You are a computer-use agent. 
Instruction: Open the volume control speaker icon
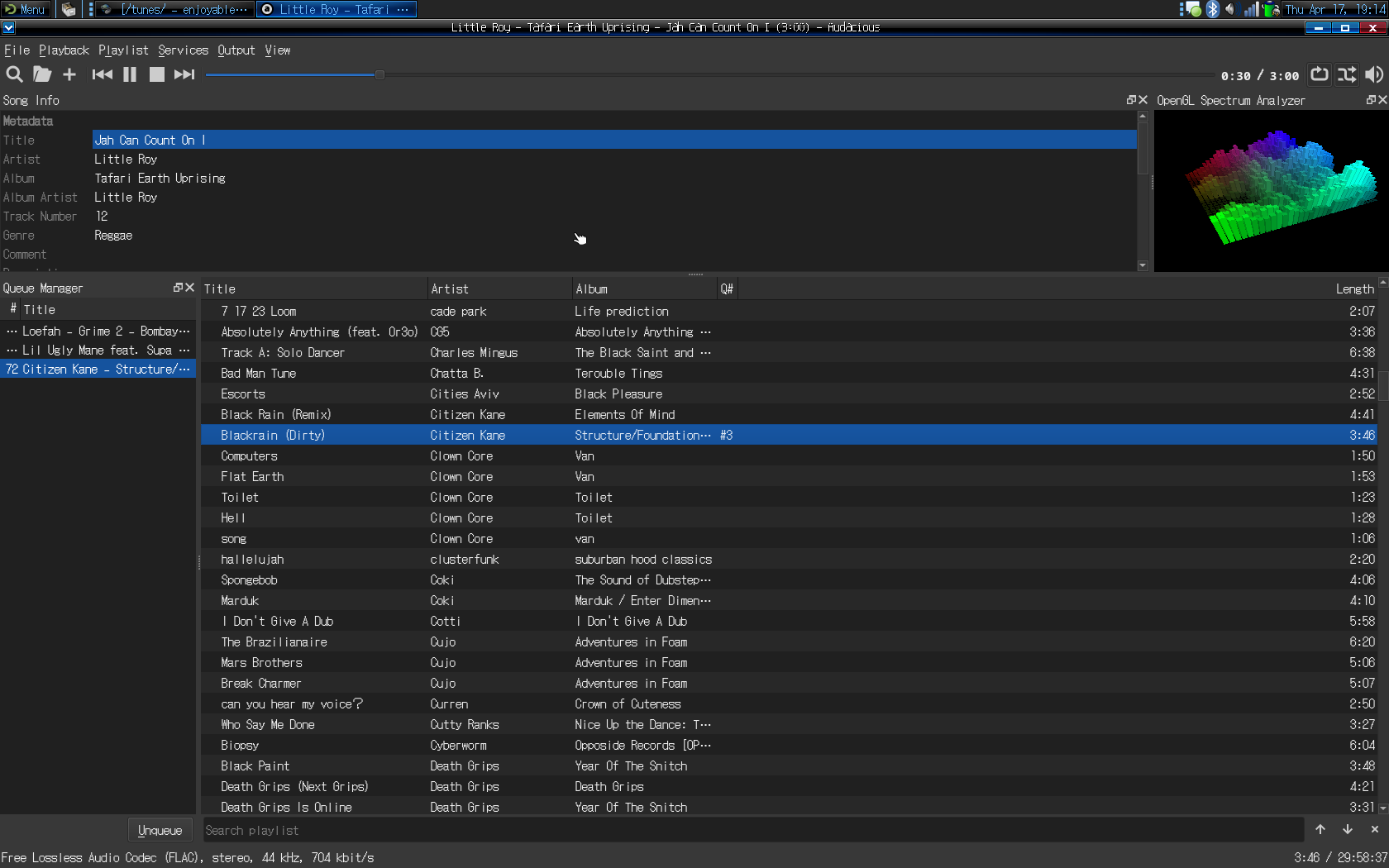pyautogui.click(x=1373, y=74)
